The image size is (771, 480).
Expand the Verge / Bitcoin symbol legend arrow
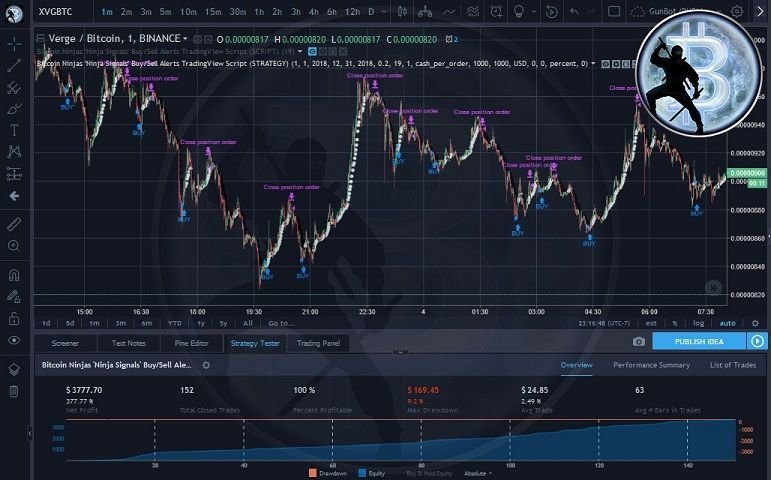click(185, 38)
